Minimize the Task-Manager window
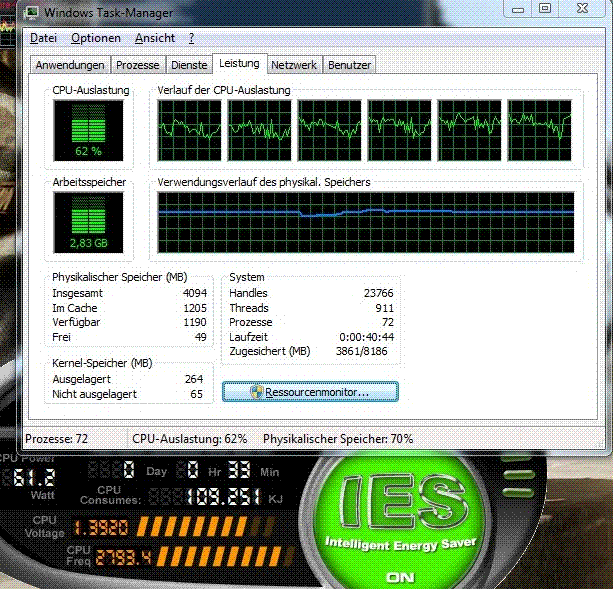 click(518, 9)
